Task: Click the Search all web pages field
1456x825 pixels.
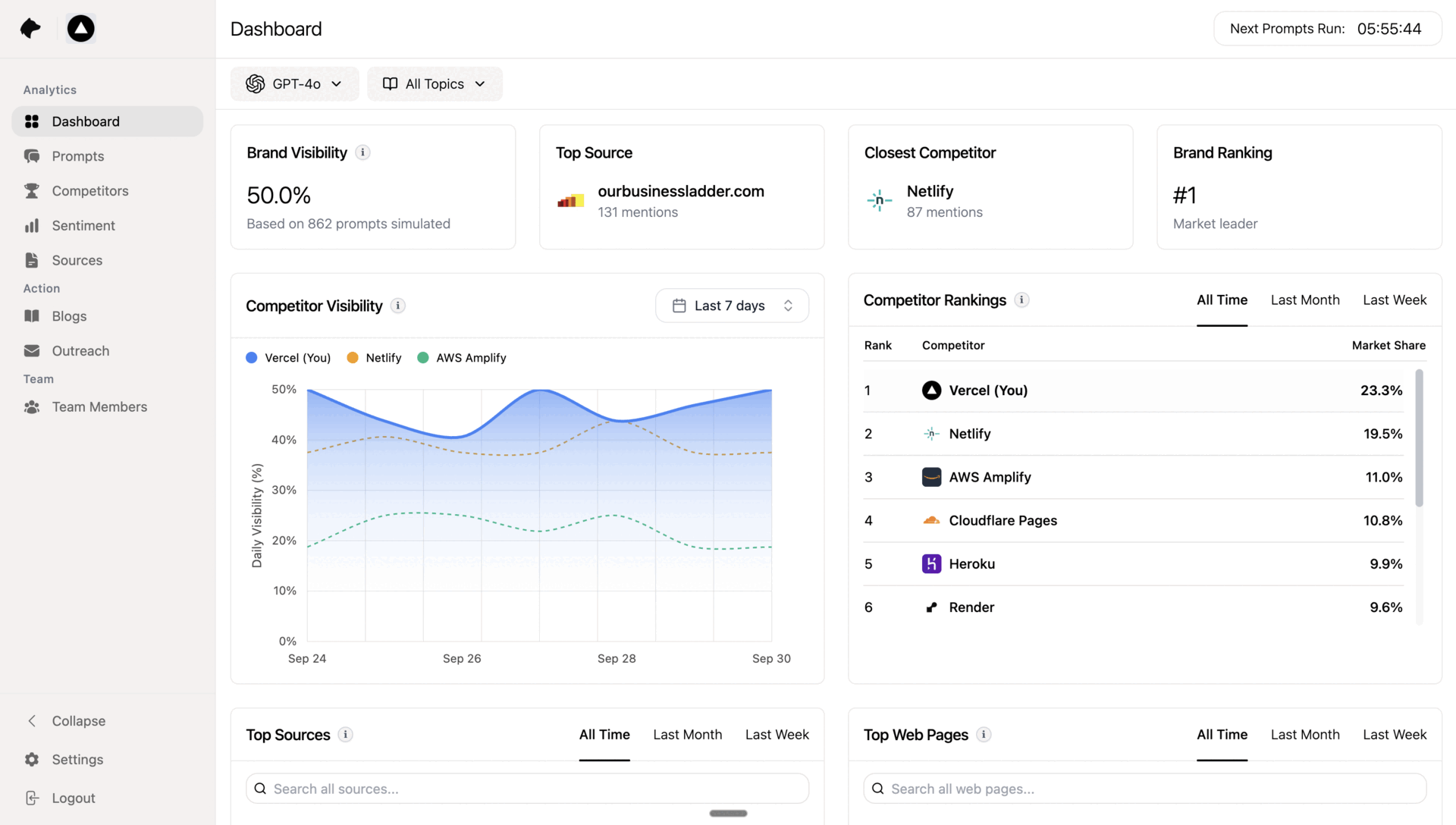Action: point(1144,789)
